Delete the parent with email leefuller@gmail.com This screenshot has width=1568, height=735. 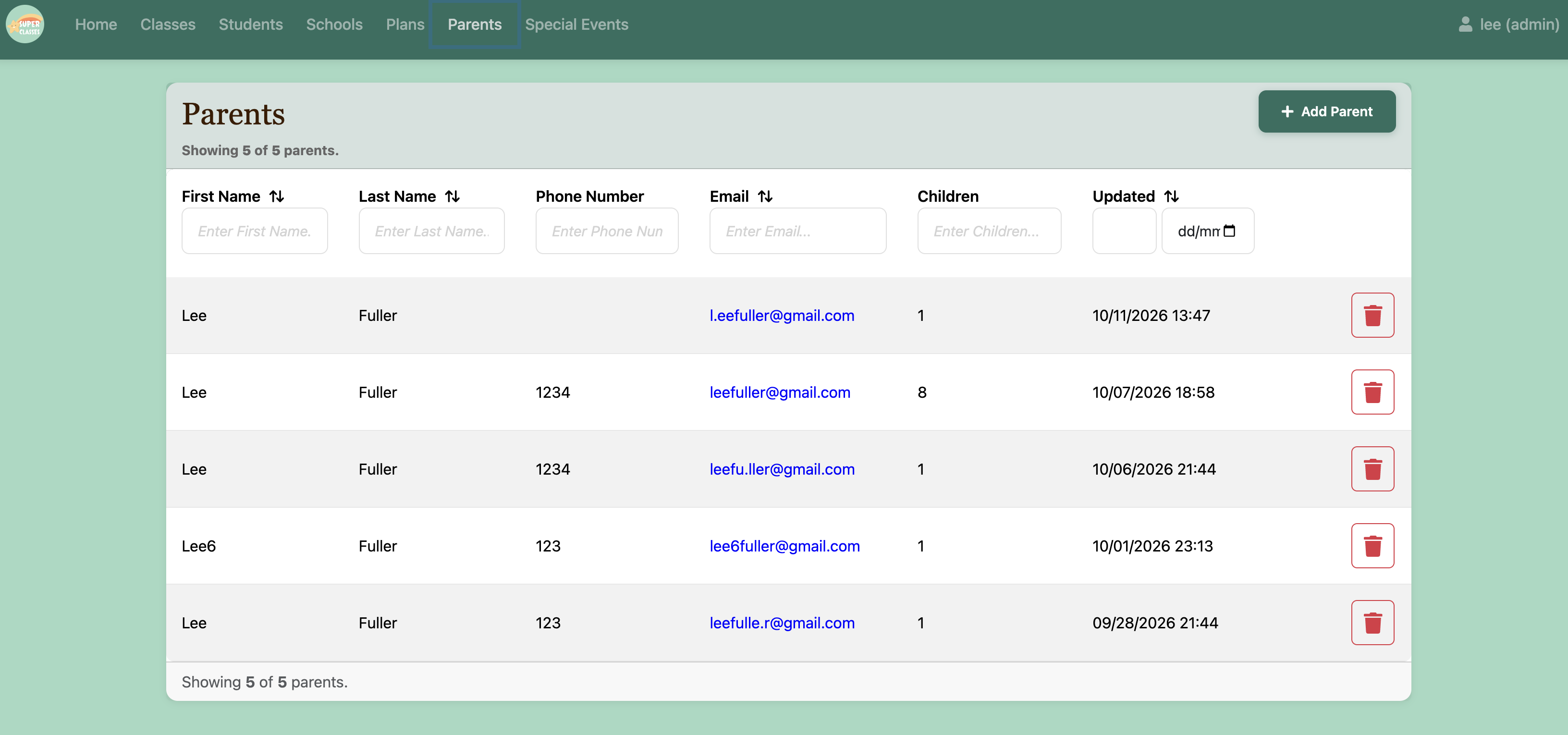[x=1372, y=392]
